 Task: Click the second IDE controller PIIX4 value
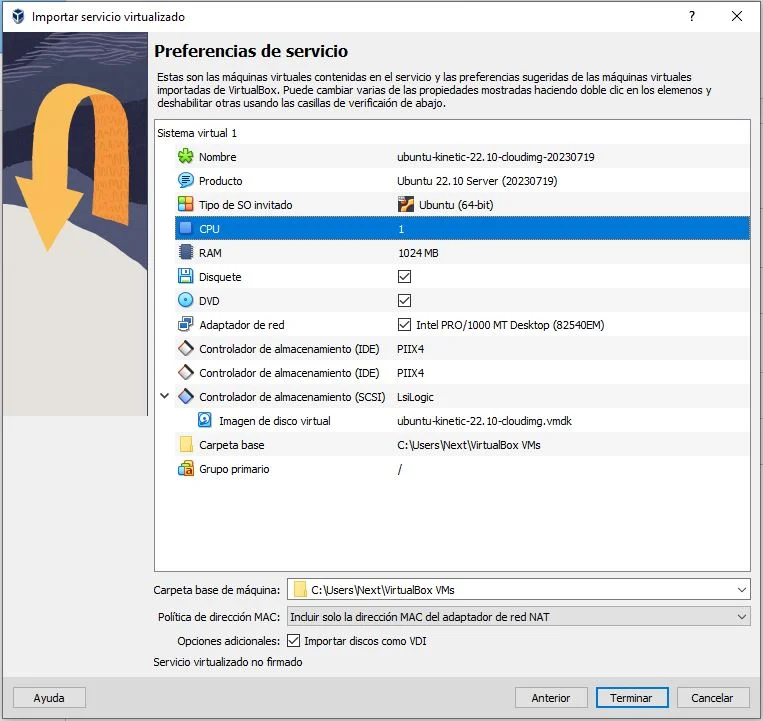coord(410,373)
